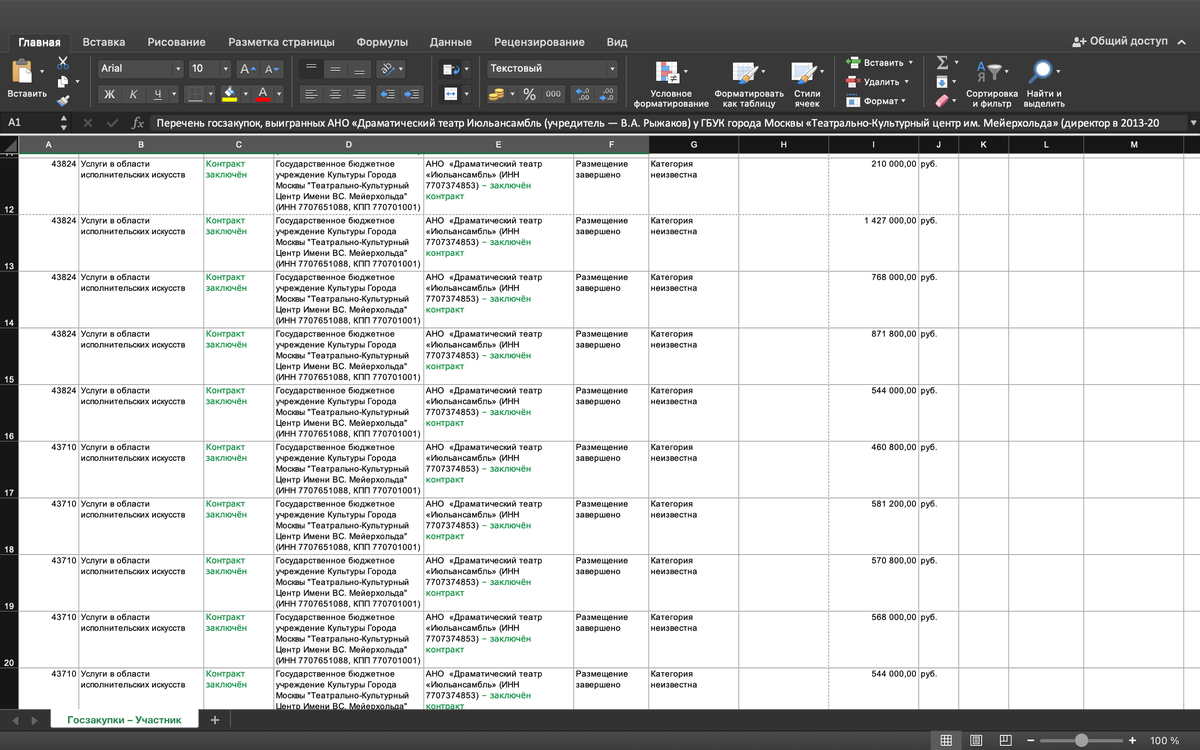Open the Рецензирование ribbon tab

point(539,42)
